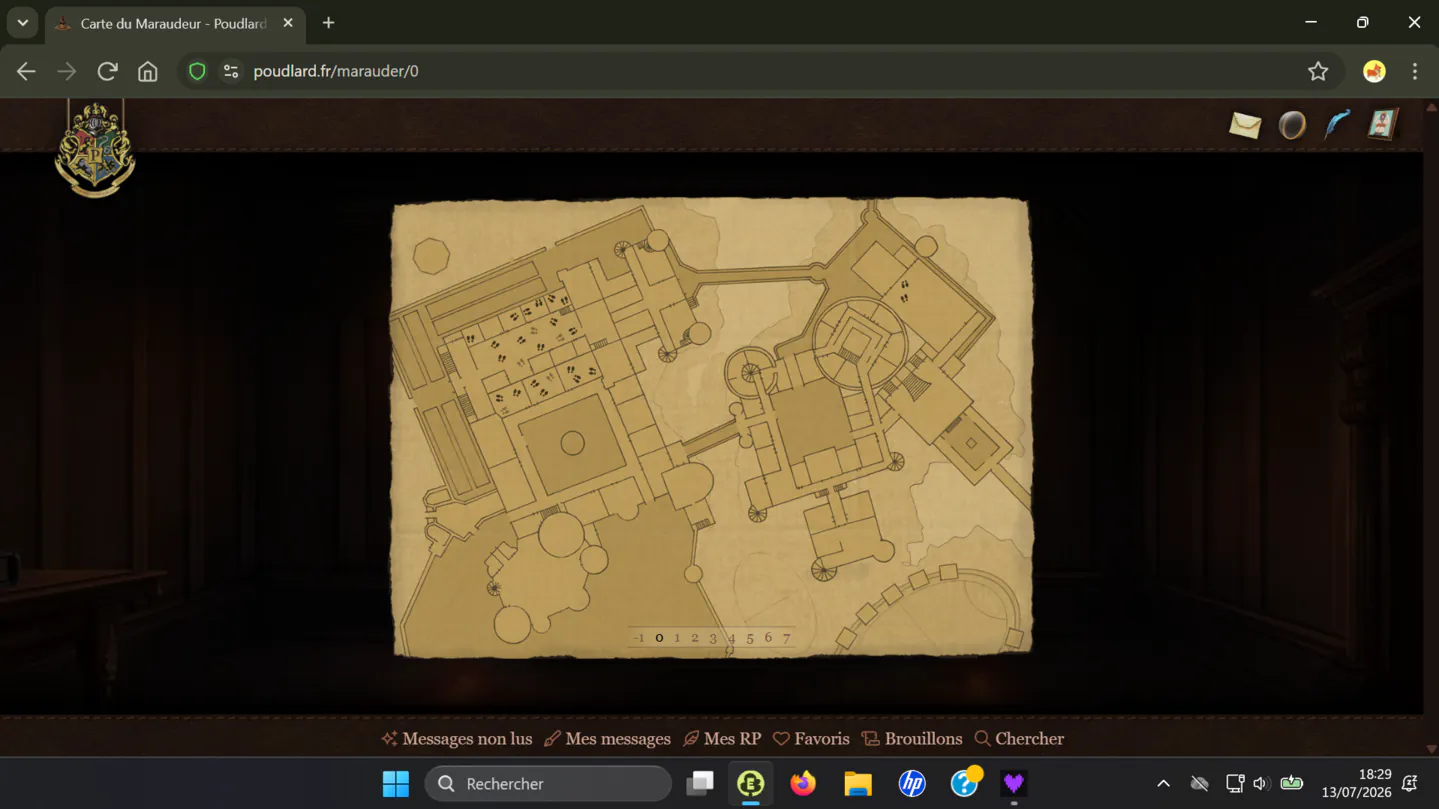Click the crystal ball icon
The height and width of the screenshot is (809, 1439).
(1292, 125)
